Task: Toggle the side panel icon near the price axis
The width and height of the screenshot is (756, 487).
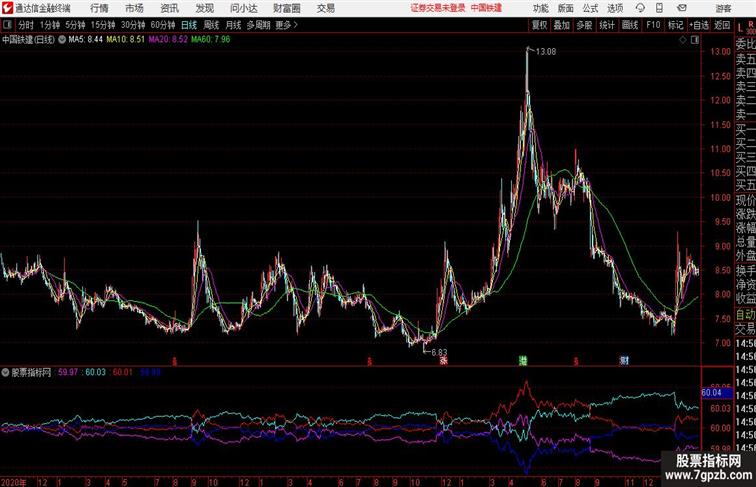Action: click(695, 40)
